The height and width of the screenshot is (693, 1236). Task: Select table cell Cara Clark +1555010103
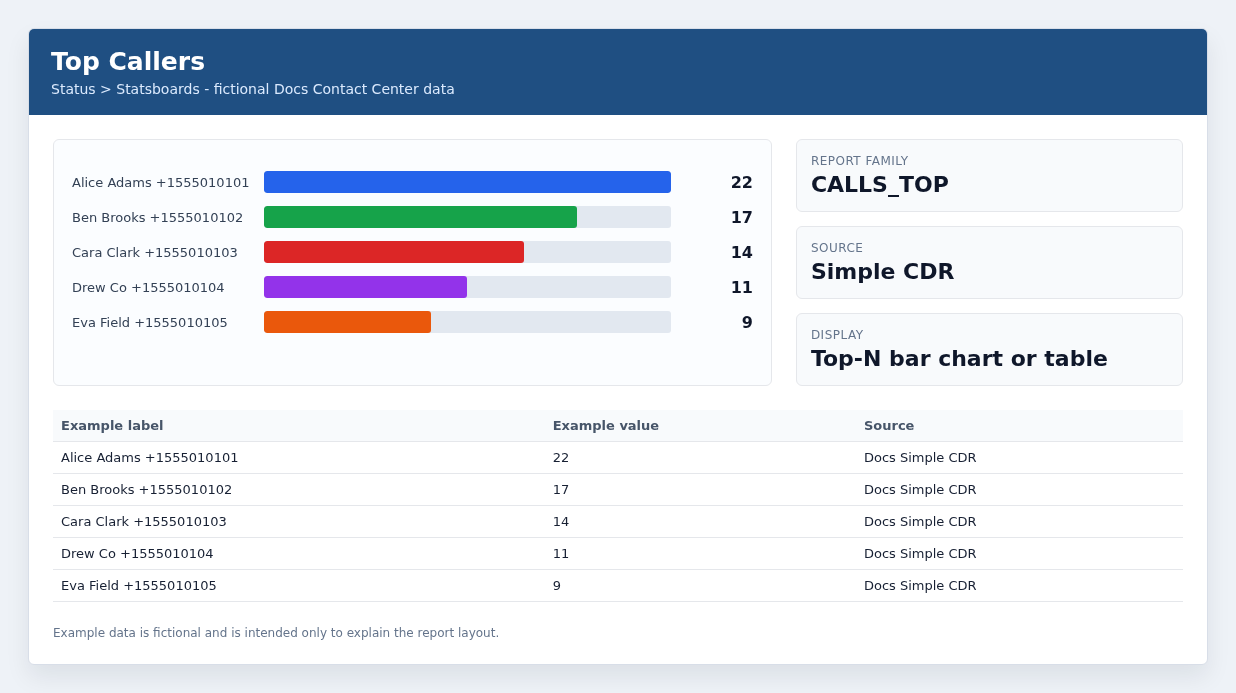pos(144,521)
